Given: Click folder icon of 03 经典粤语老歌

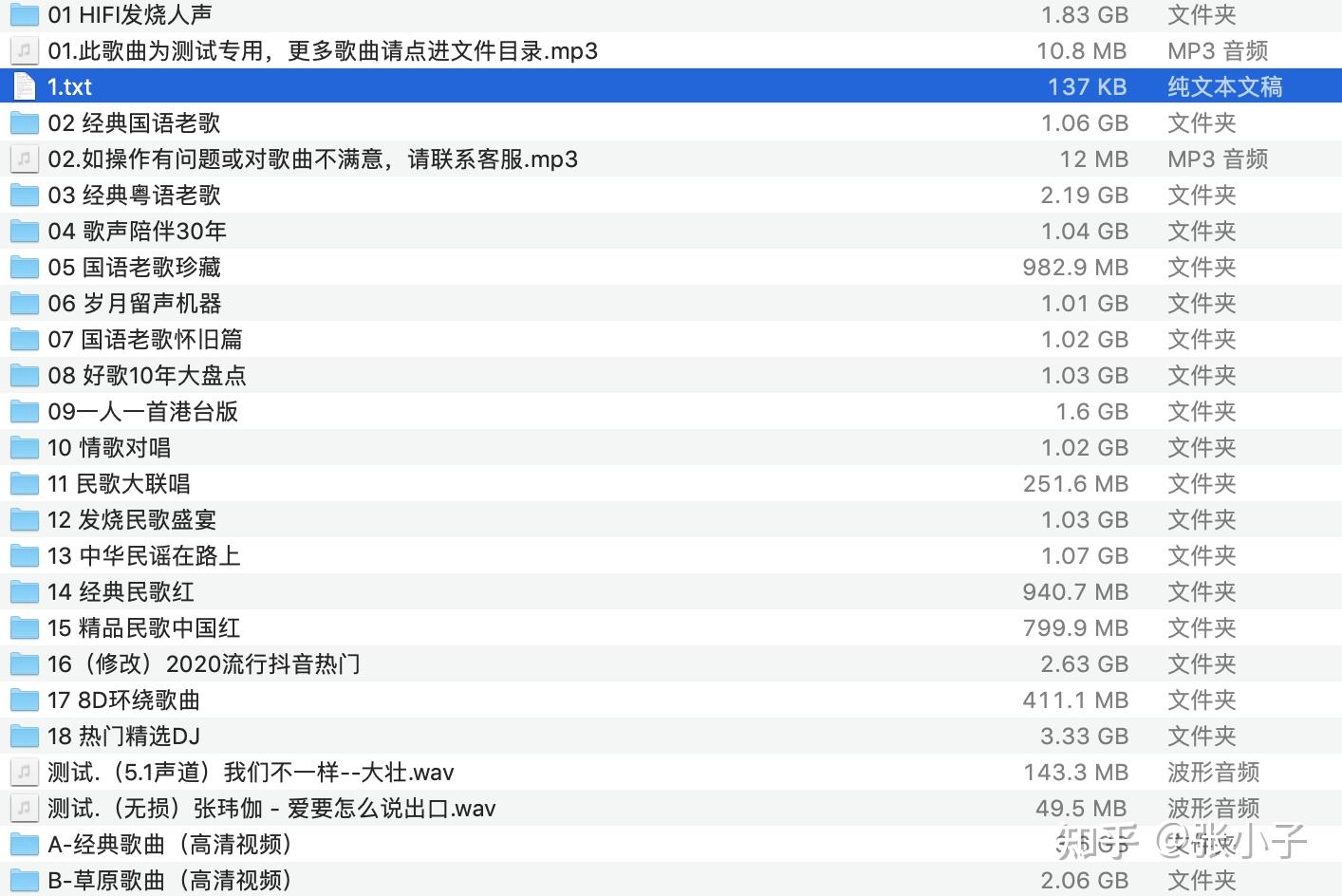Looking at the screenshot, I should (24, 196).
